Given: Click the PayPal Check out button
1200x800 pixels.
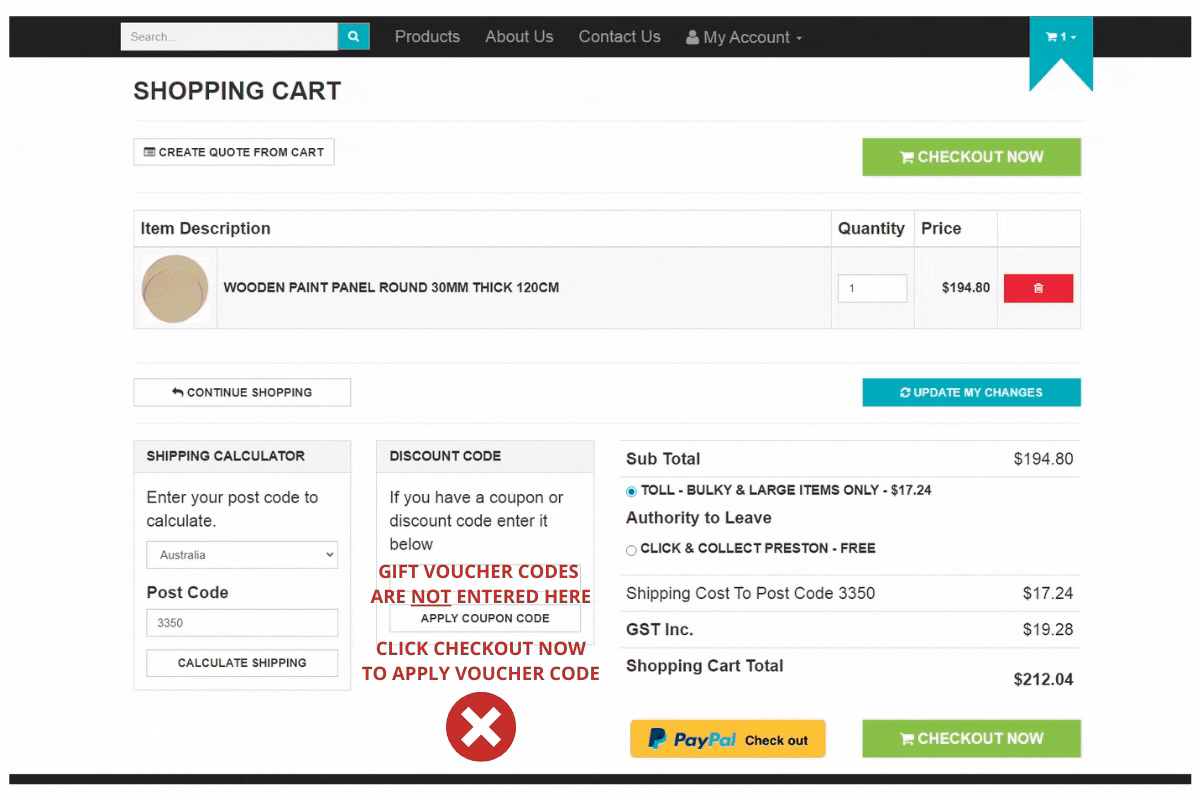Looking at the screenshot, I should click(x=727, y=739).
